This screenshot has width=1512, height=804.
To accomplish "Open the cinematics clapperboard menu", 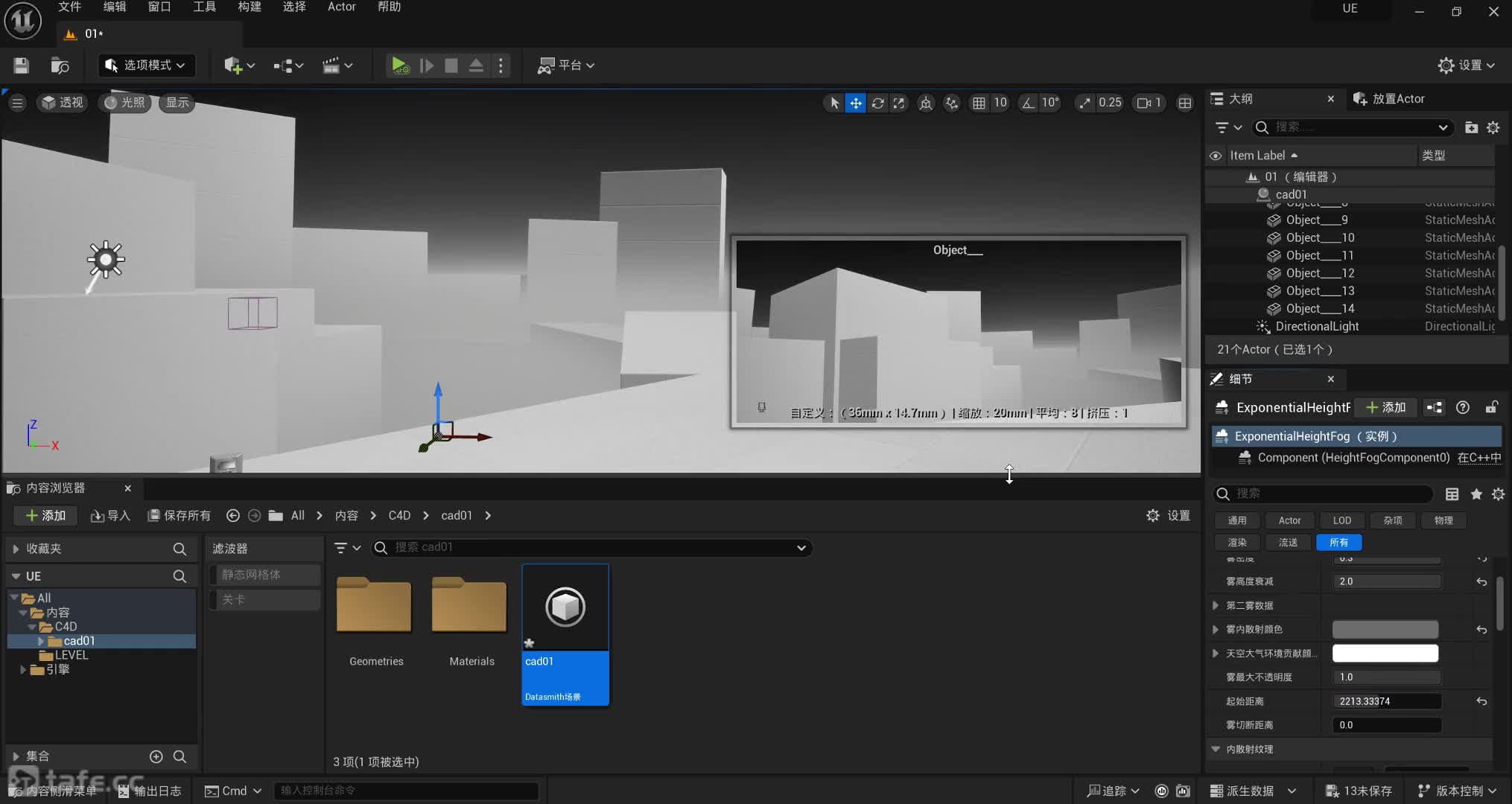I will [337, 66].
